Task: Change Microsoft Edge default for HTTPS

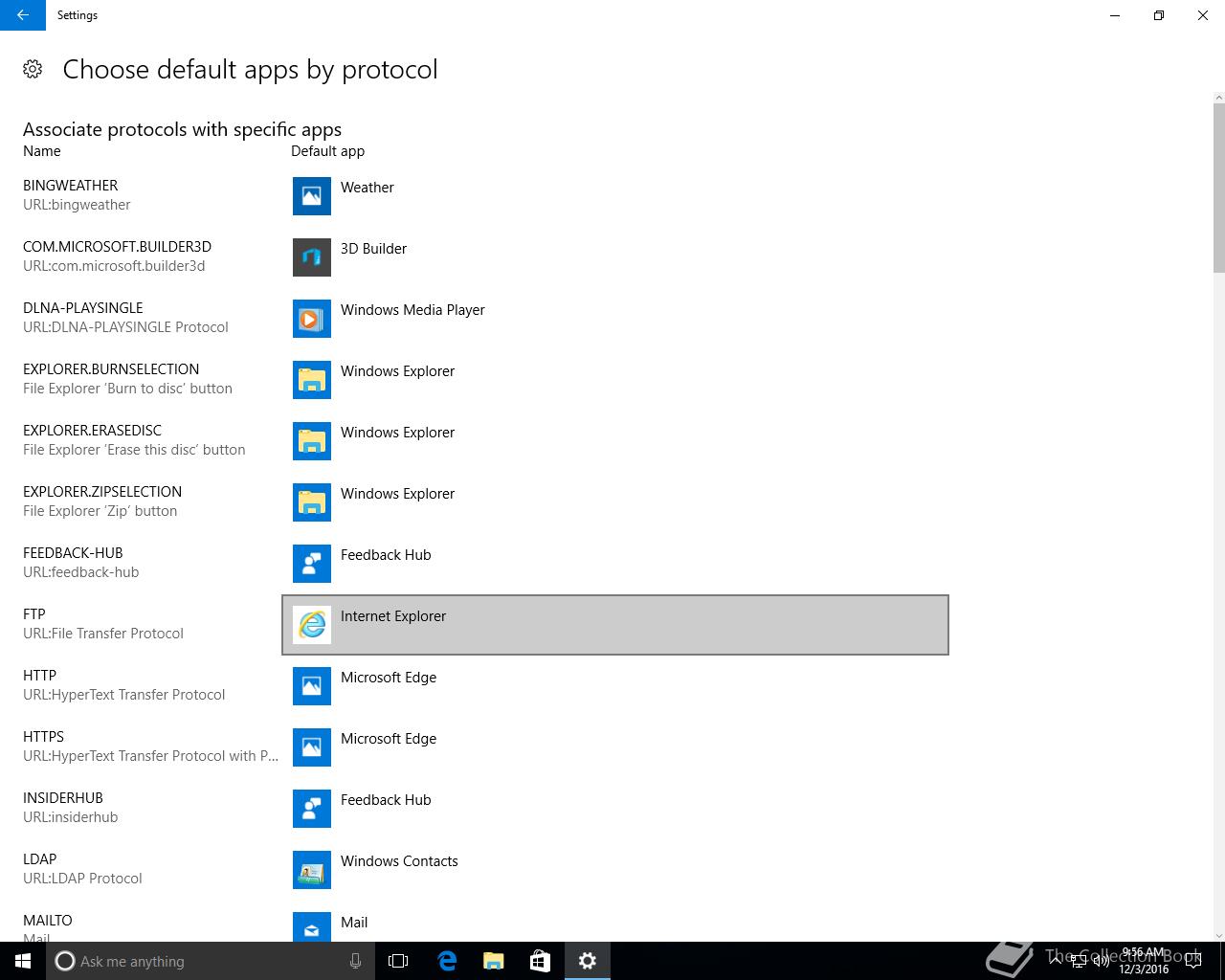Action: (x=615, y=747)
